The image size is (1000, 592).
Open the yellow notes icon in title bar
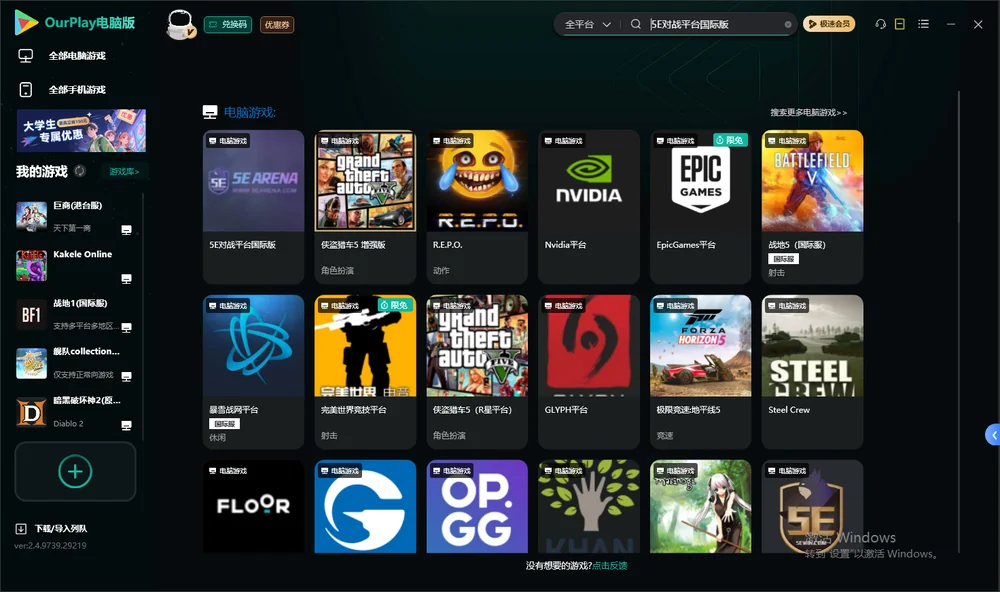point(900,24)
